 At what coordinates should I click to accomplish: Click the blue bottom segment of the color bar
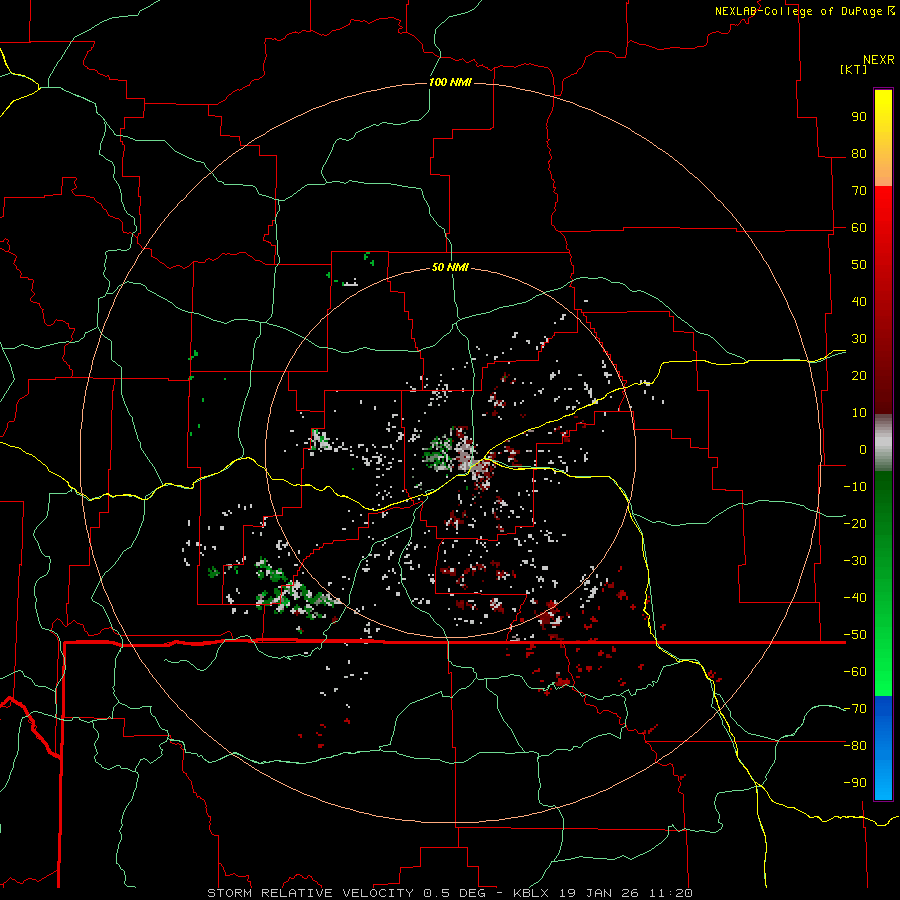(x=883, y=748)
